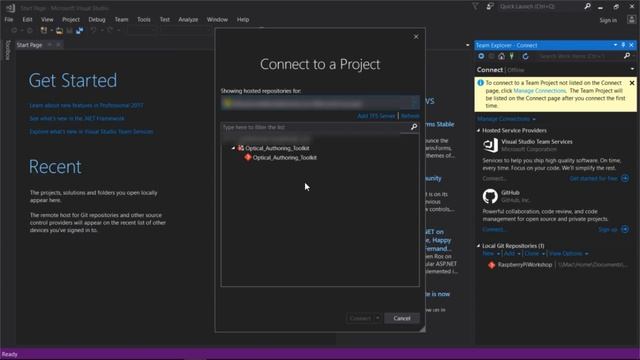Refresh Team Explorer with the refresh icon
This screenshot has width=640, height=360.
coord(525,56)
